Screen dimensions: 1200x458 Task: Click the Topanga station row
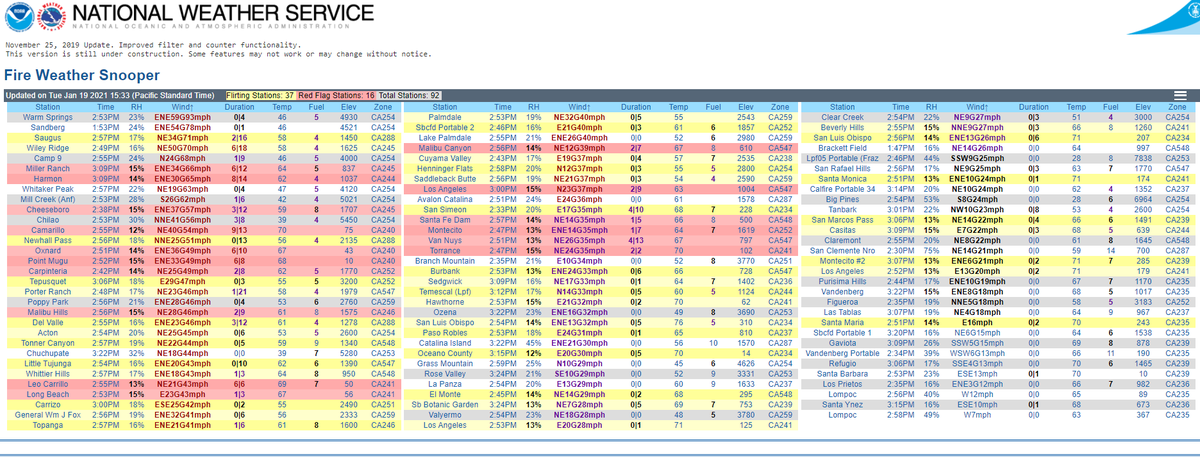pos(203,427)
